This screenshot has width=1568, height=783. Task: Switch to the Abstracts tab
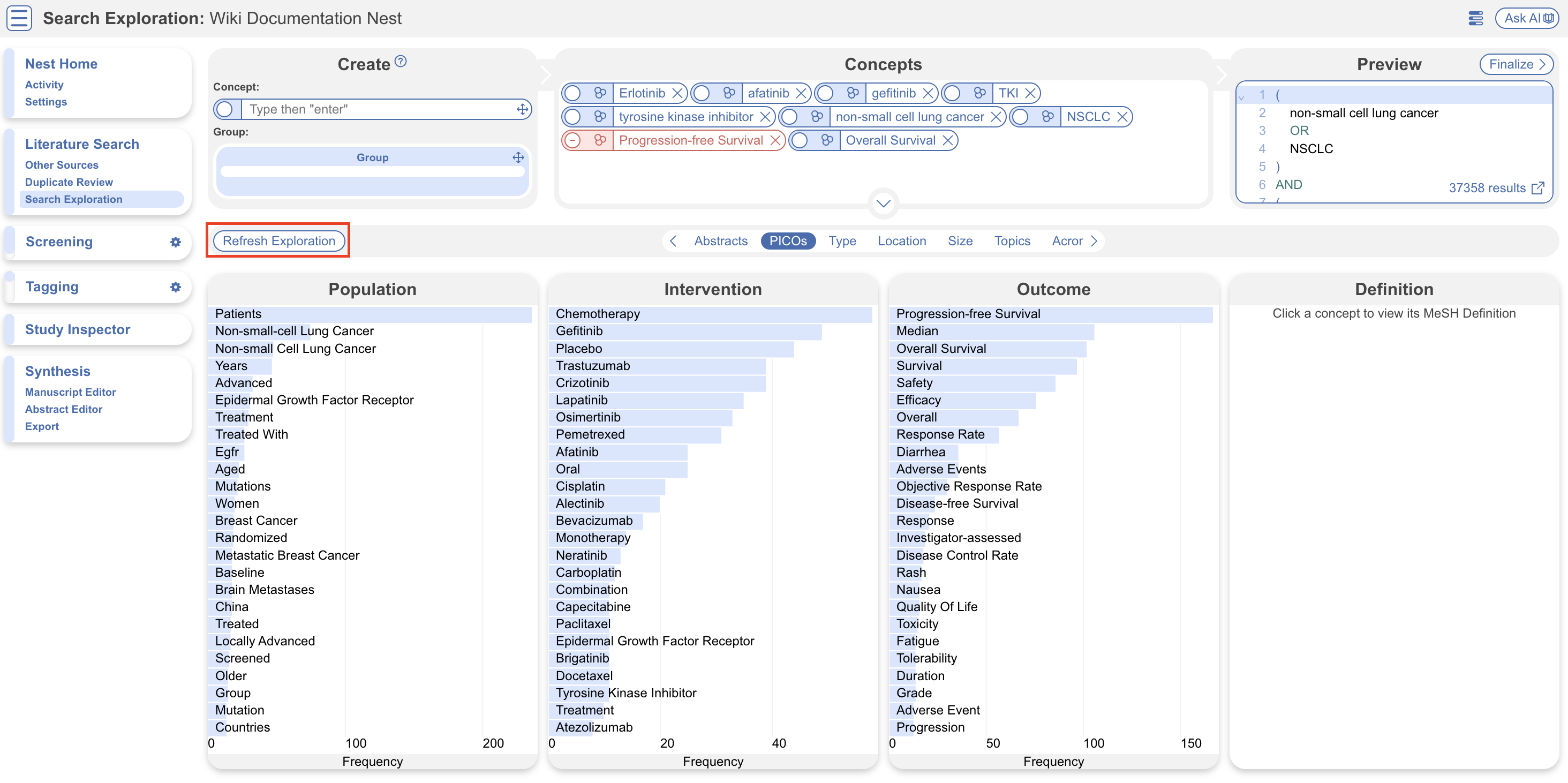click(720, 241)
